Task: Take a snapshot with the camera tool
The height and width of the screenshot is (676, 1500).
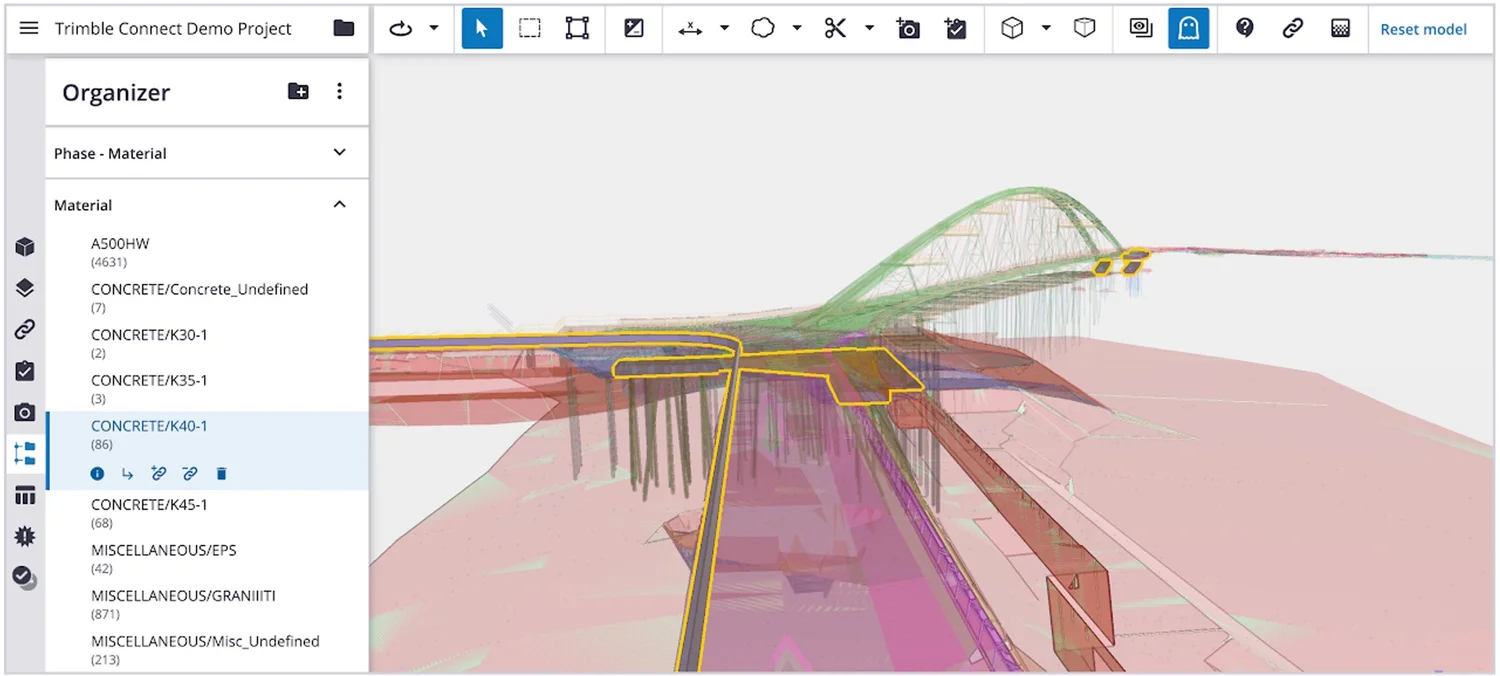Action: (x=908, y=28)
